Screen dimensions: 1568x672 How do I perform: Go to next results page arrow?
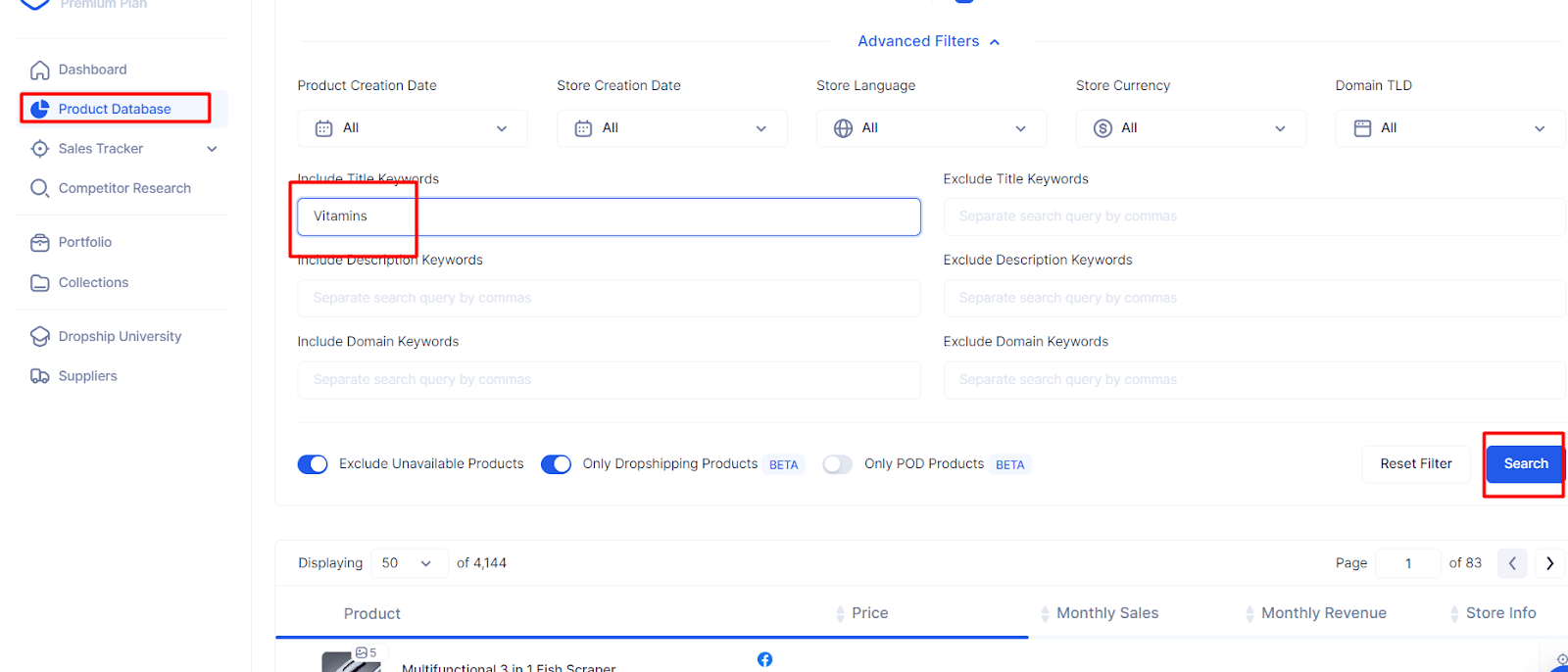1549,563
